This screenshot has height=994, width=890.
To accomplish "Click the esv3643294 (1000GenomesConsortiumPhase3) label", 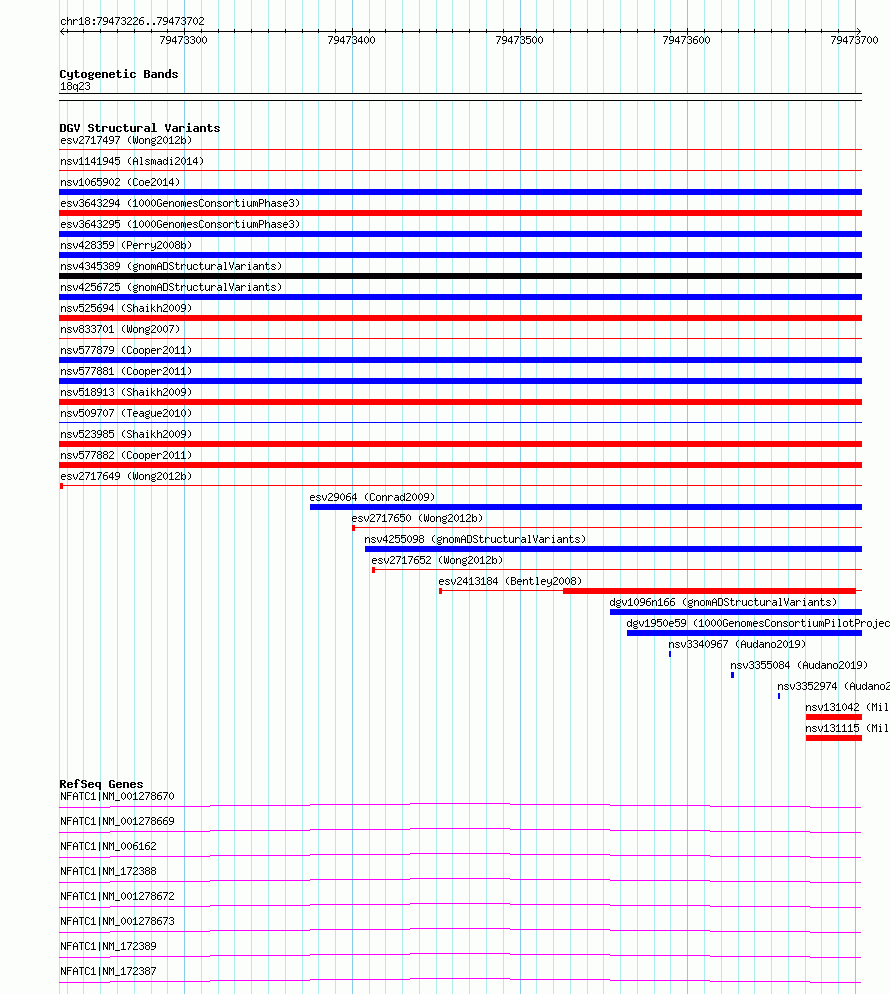I will point(180,203).
